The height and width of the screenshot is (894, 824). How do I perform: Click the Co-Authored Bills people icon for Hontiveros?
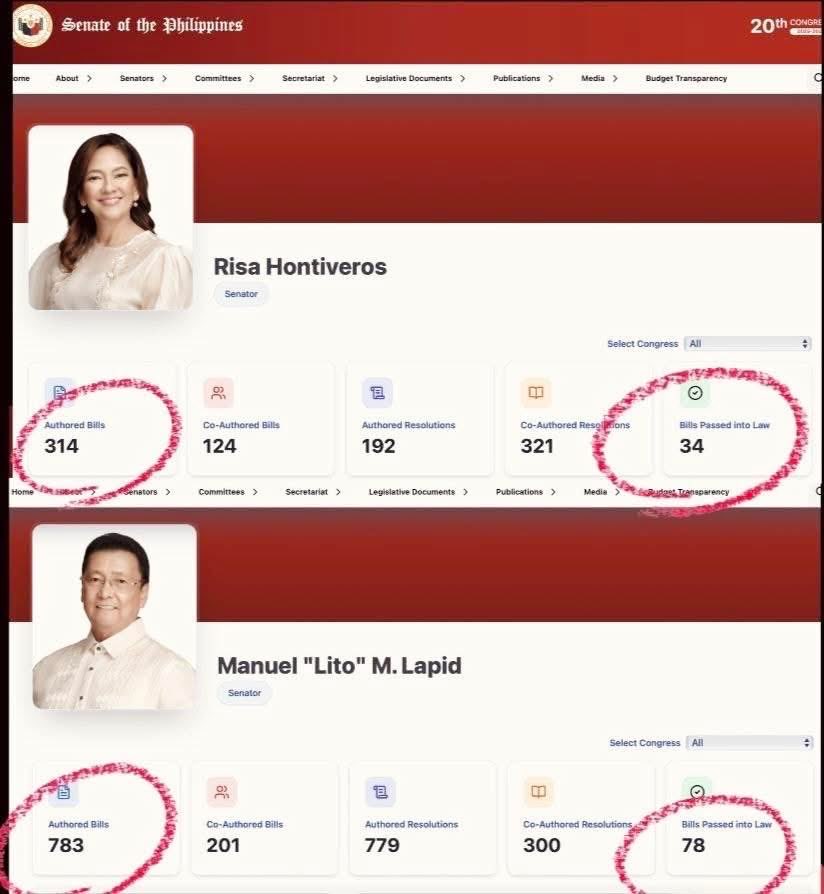coord(218,393)
